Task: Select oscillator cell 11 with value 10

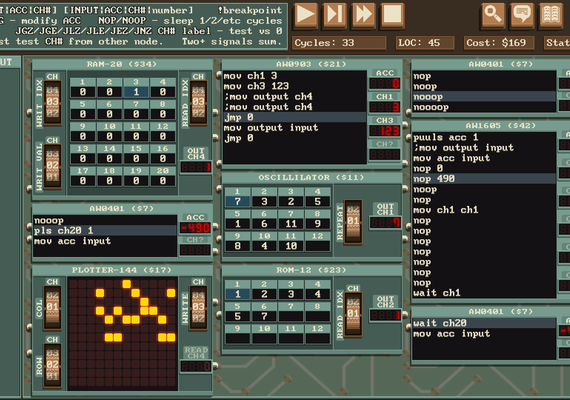Action: (291, 246)
